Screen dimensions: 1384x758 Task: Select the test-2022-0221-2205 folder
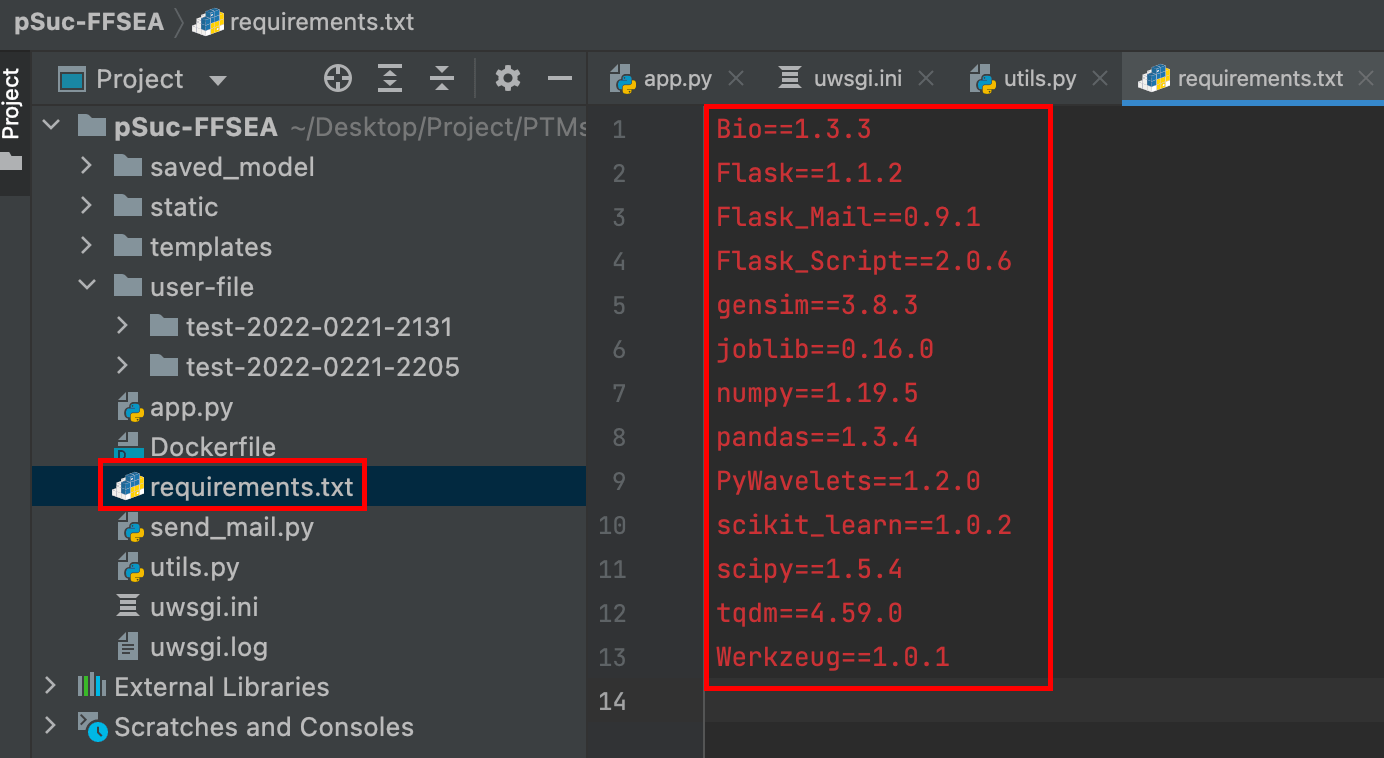pyautogui.click(x=323, y=367)
